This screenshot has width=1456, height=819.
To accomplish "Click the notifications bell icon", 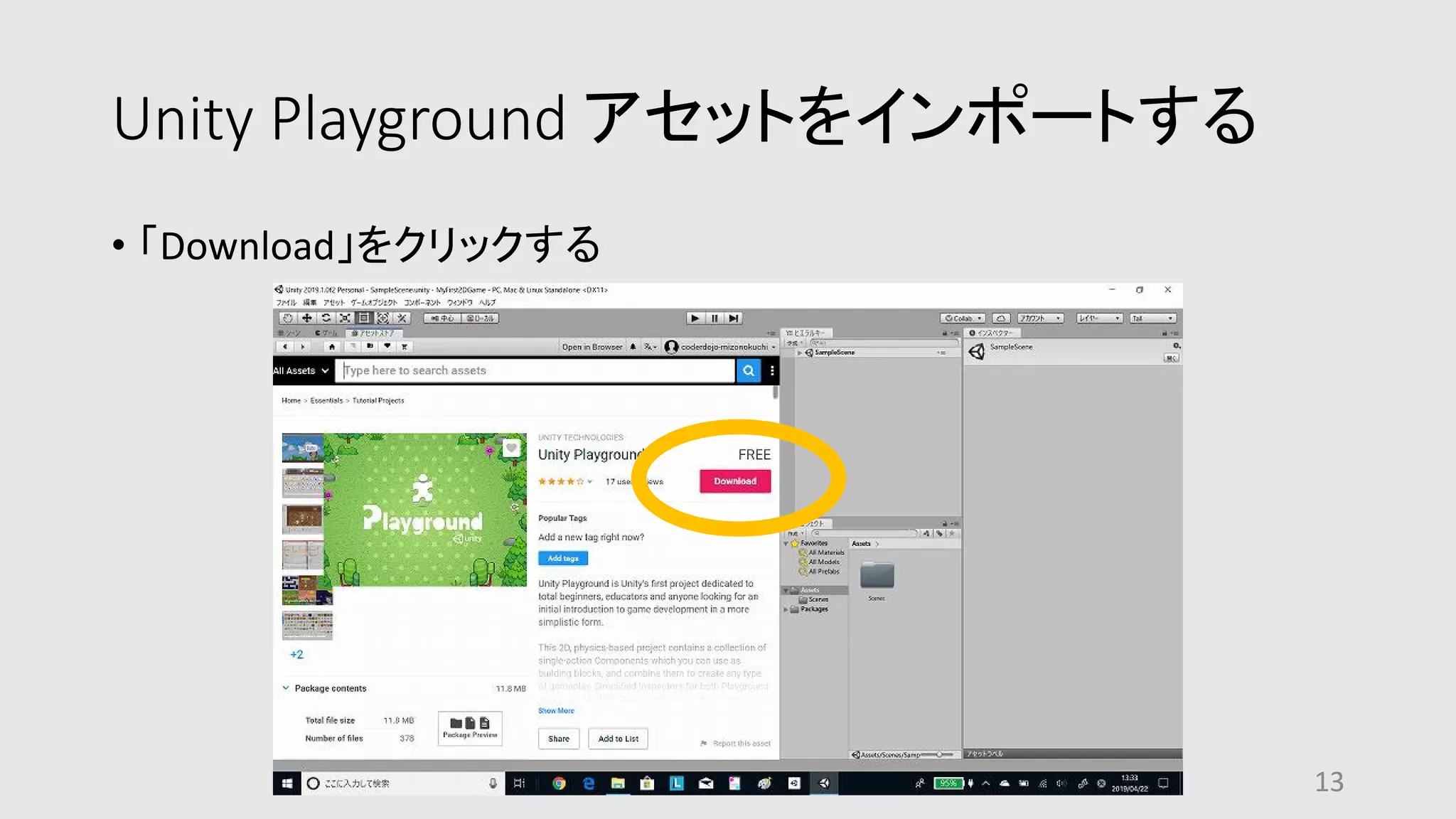I will (633, 347).
